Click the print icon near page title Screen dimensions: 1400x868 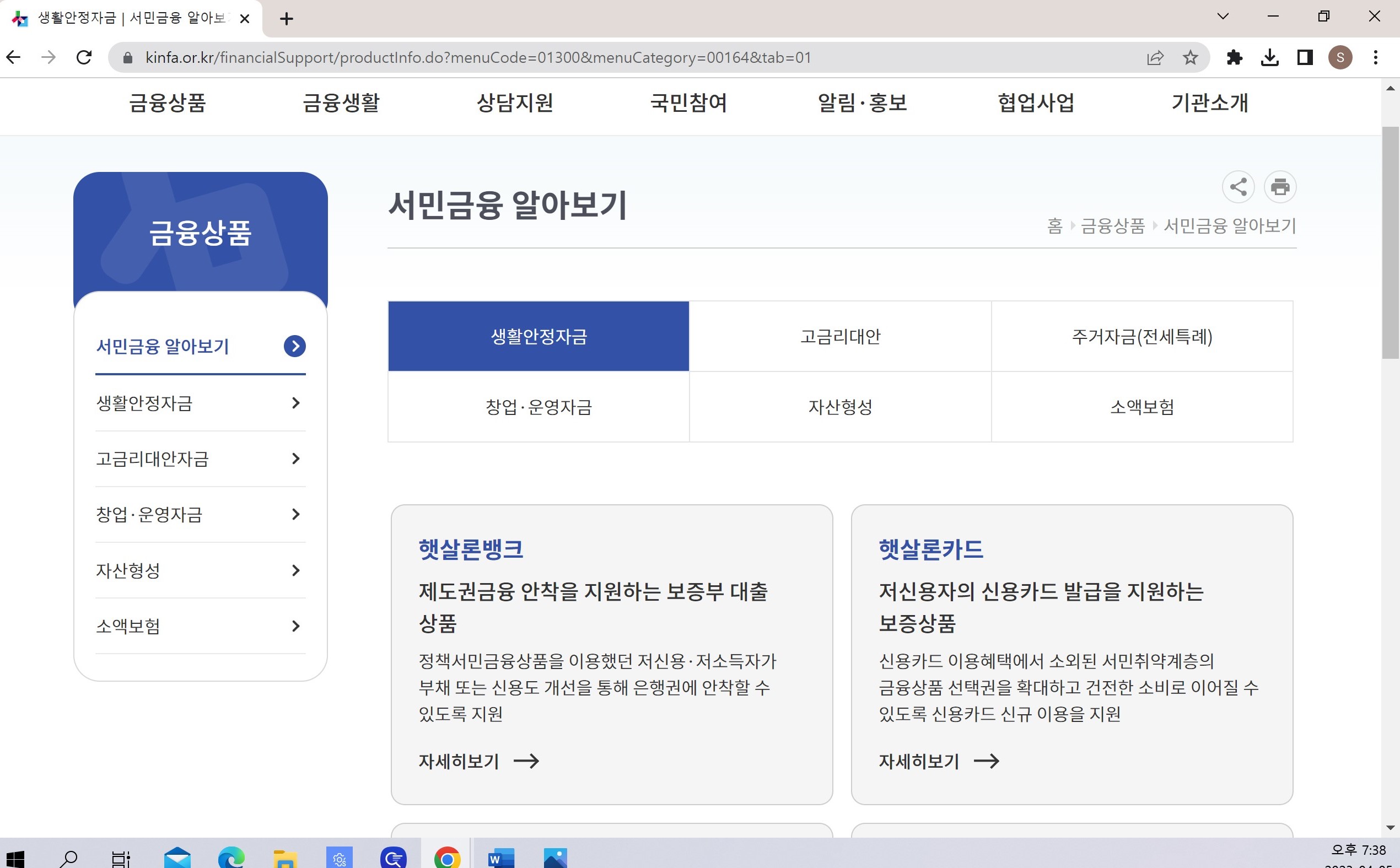(x=1279, y=187)
